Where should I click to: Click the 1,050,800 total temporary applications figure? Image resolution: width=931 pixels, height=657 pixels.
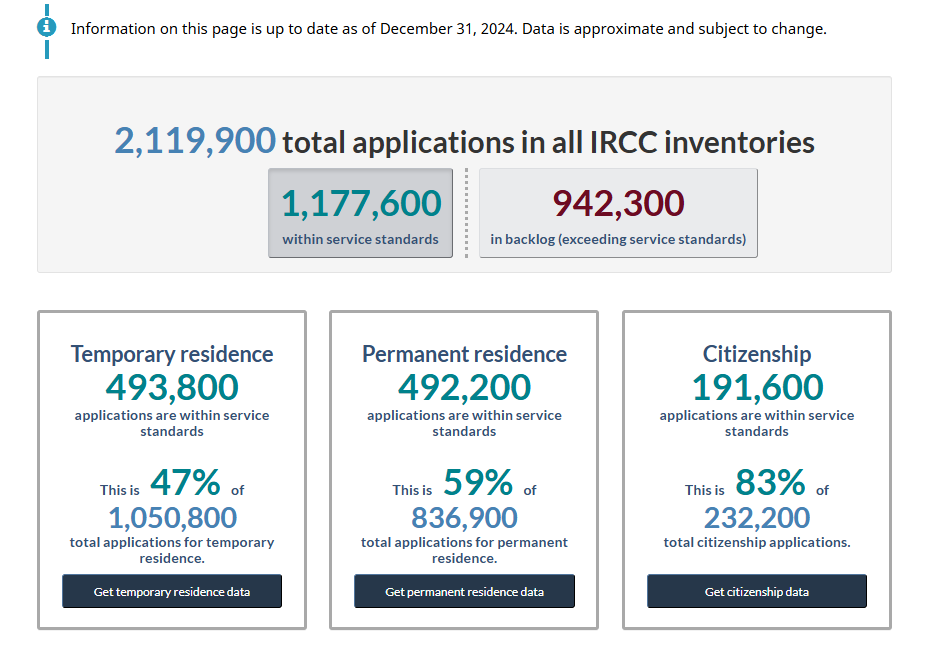[x=172, y=518]
